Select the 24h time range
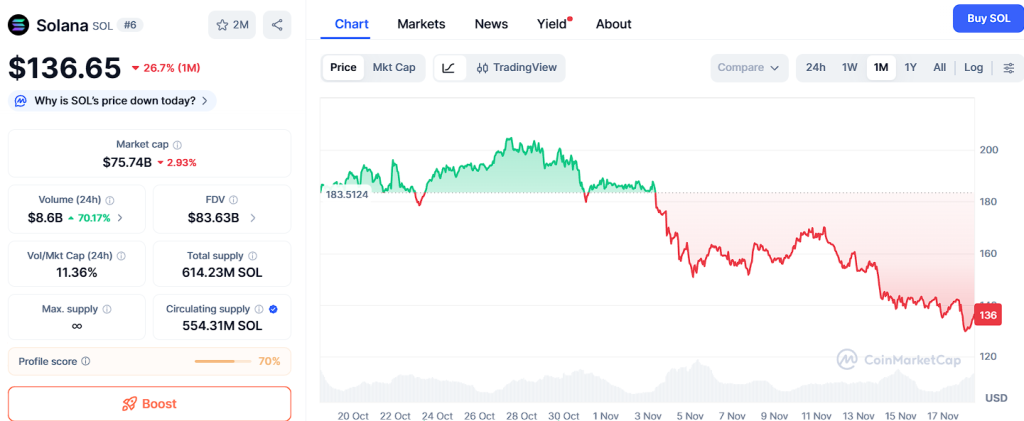The height and width of the screenshot is (421, 1024). click(815, 68)
